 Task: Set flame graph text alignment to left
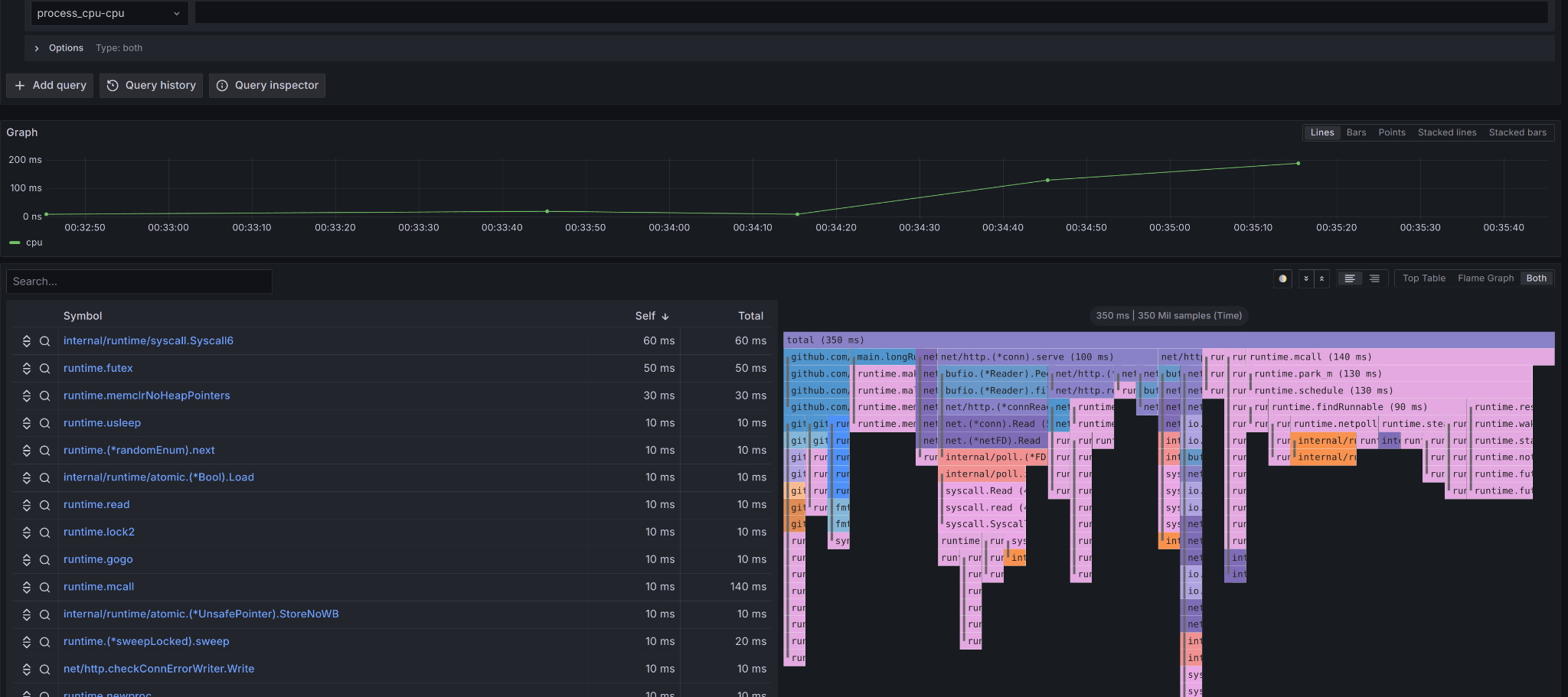[1350, 278]
